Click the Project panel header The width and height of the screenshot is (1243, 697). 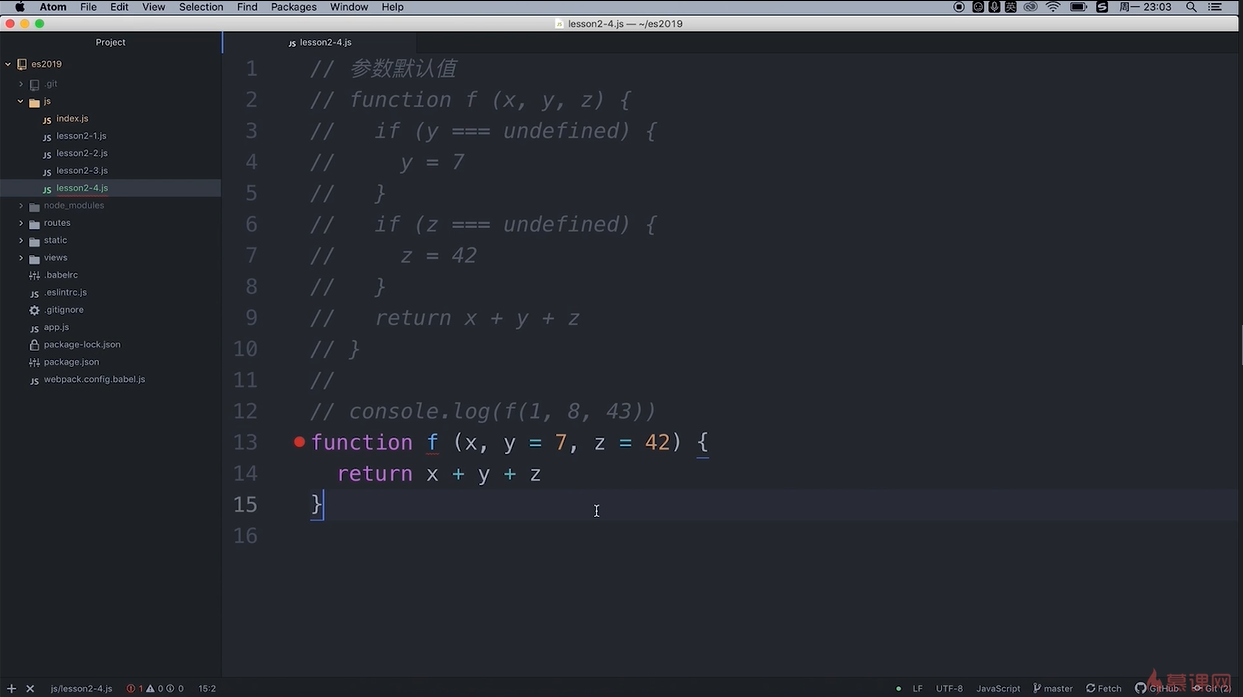tap(111, 42)
